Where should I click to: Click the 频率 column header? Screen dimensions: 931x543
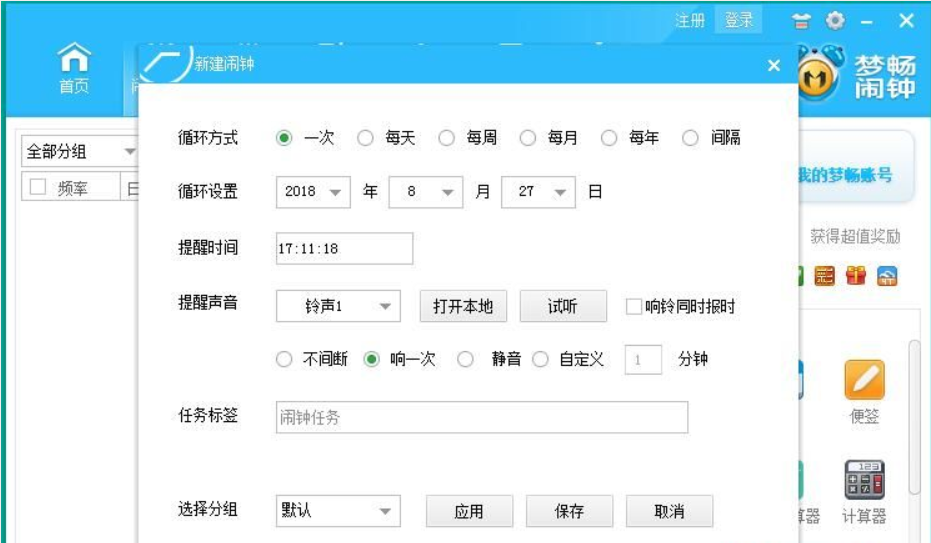[x=72, y=189]
